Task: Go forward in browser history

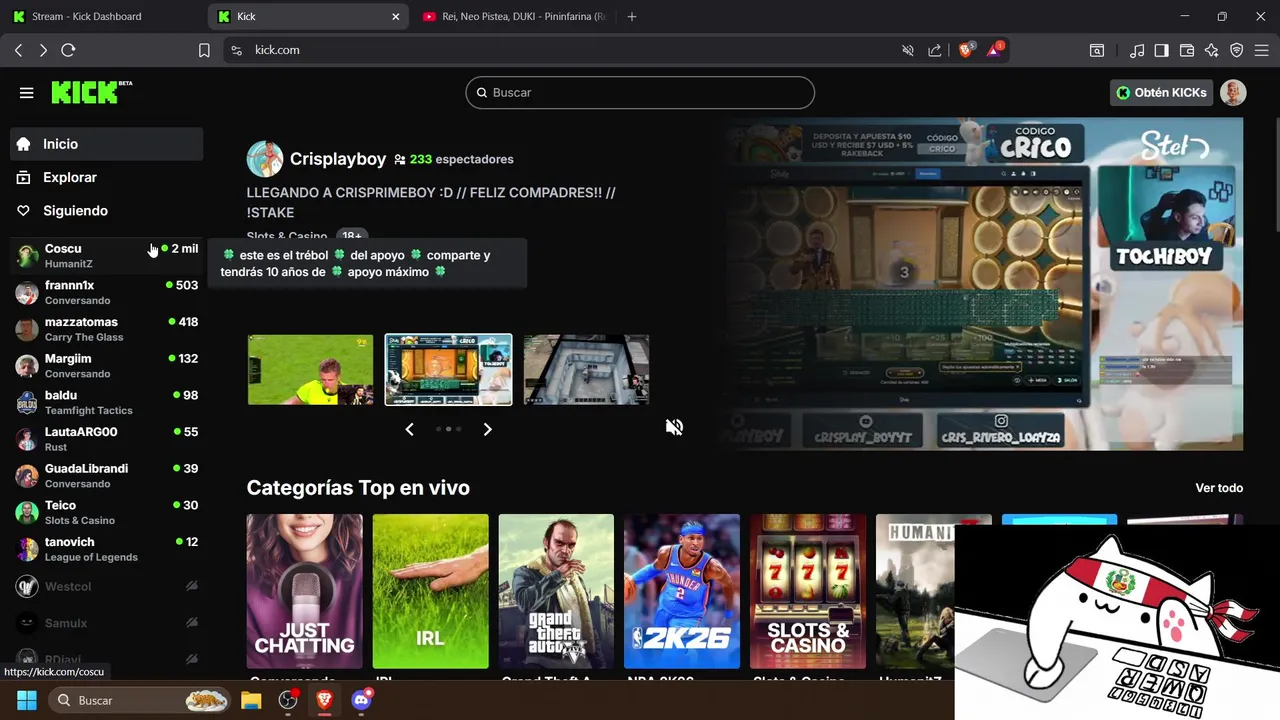Action: click(x=43, y=50)
